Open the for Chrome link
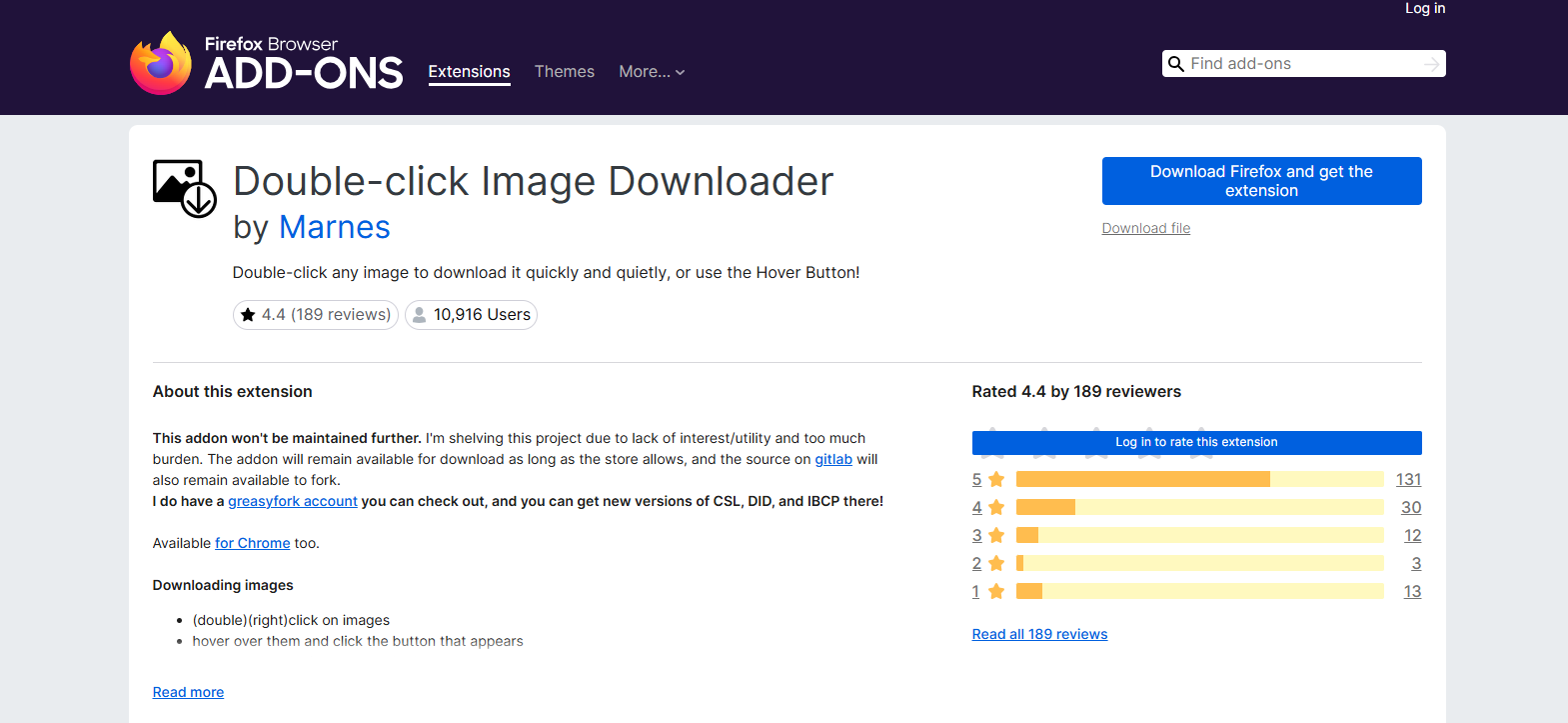The height and width of the screenshot is (723, 1568). coord(253,543)
